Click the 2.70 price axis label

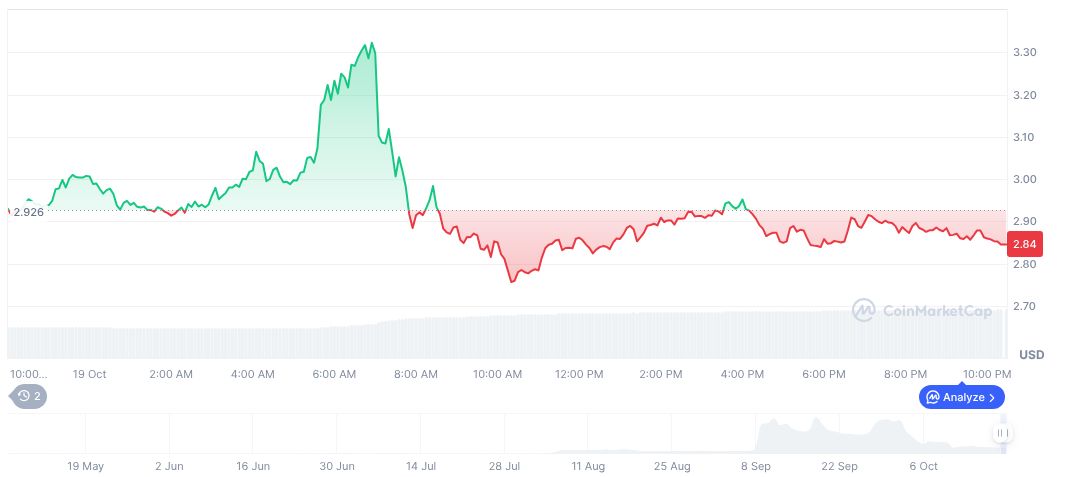click(1024, 306)
